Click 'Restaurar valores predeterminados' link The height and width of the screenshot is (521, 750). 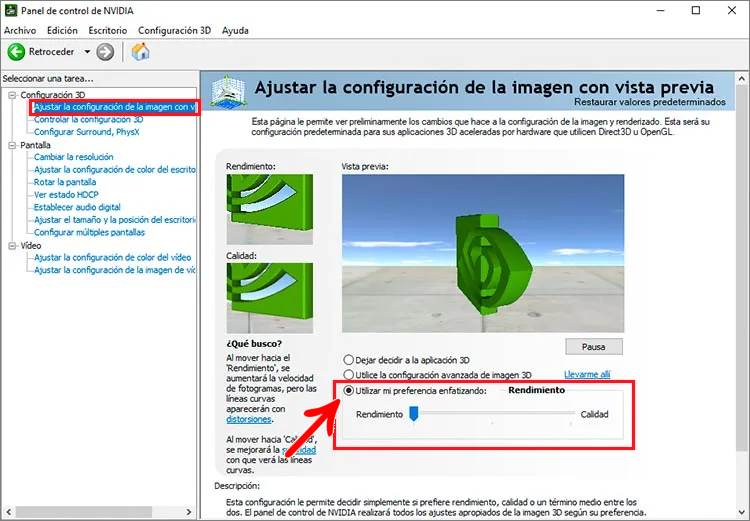650,102
